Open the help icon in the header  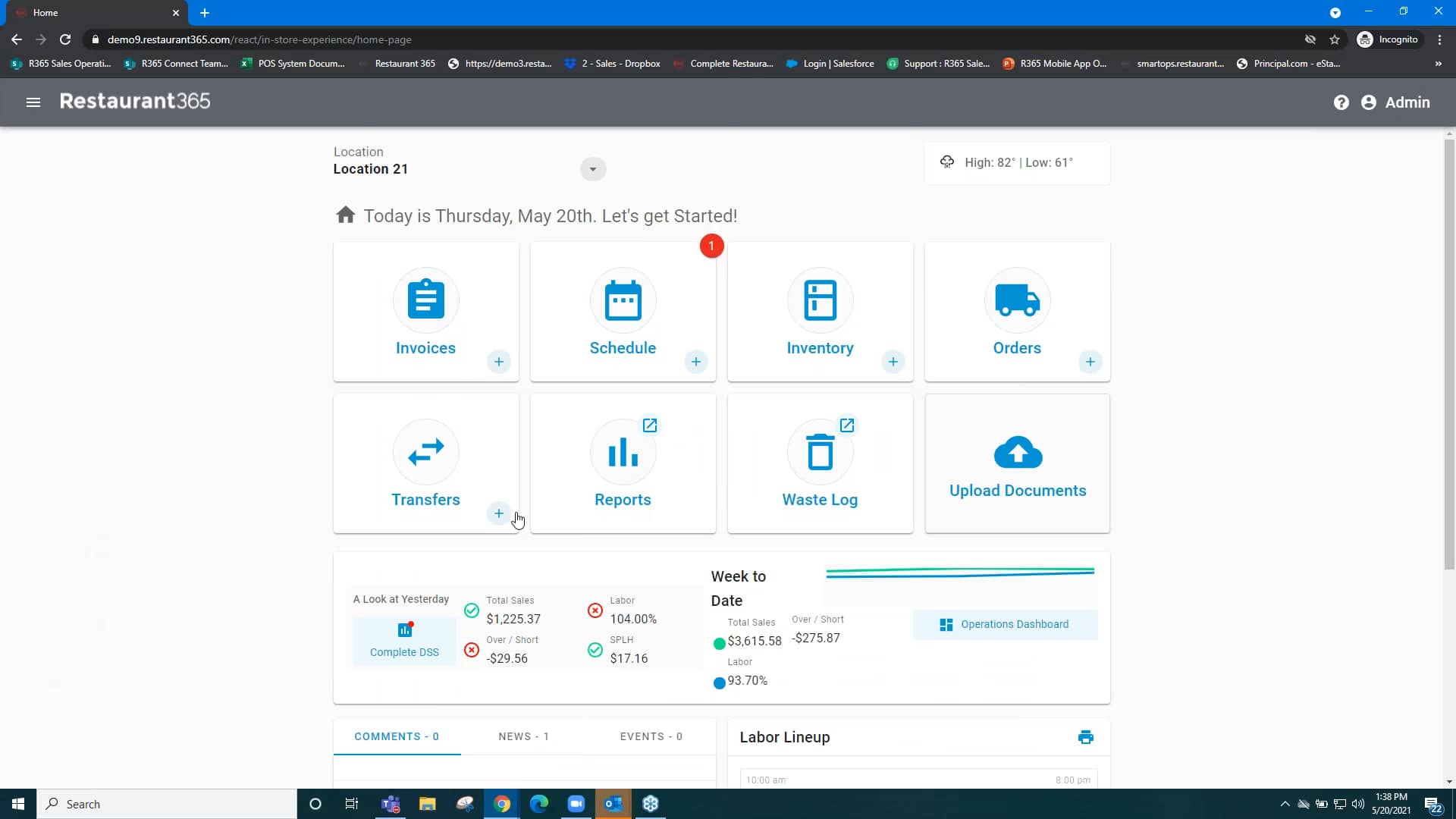(x=1341, y=102)
